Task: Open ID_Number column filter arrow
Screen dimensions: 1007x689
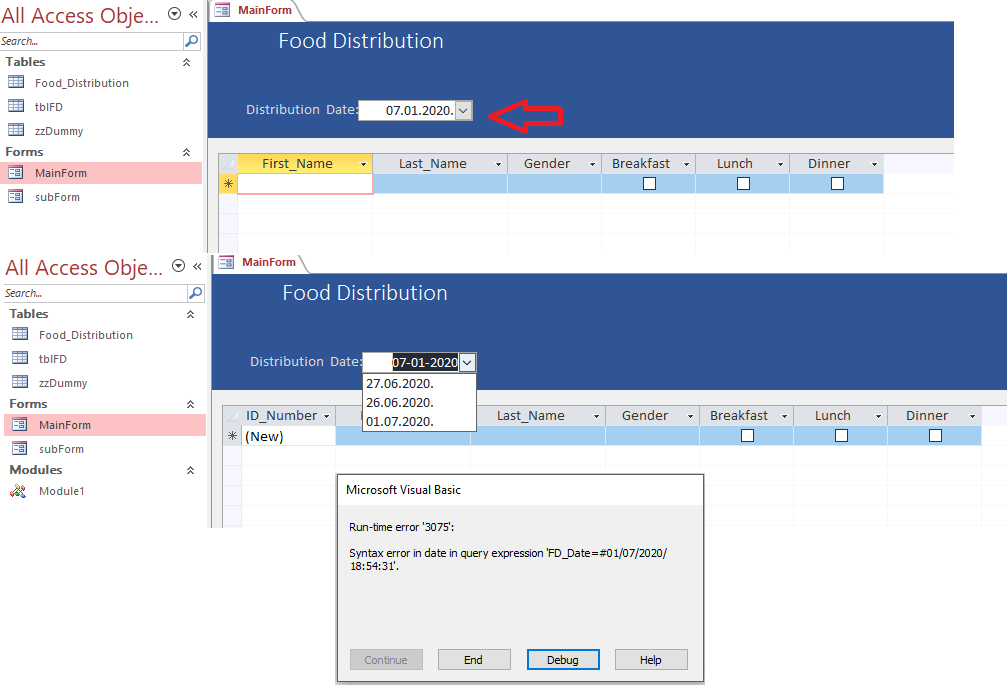Action: [326, 416]
